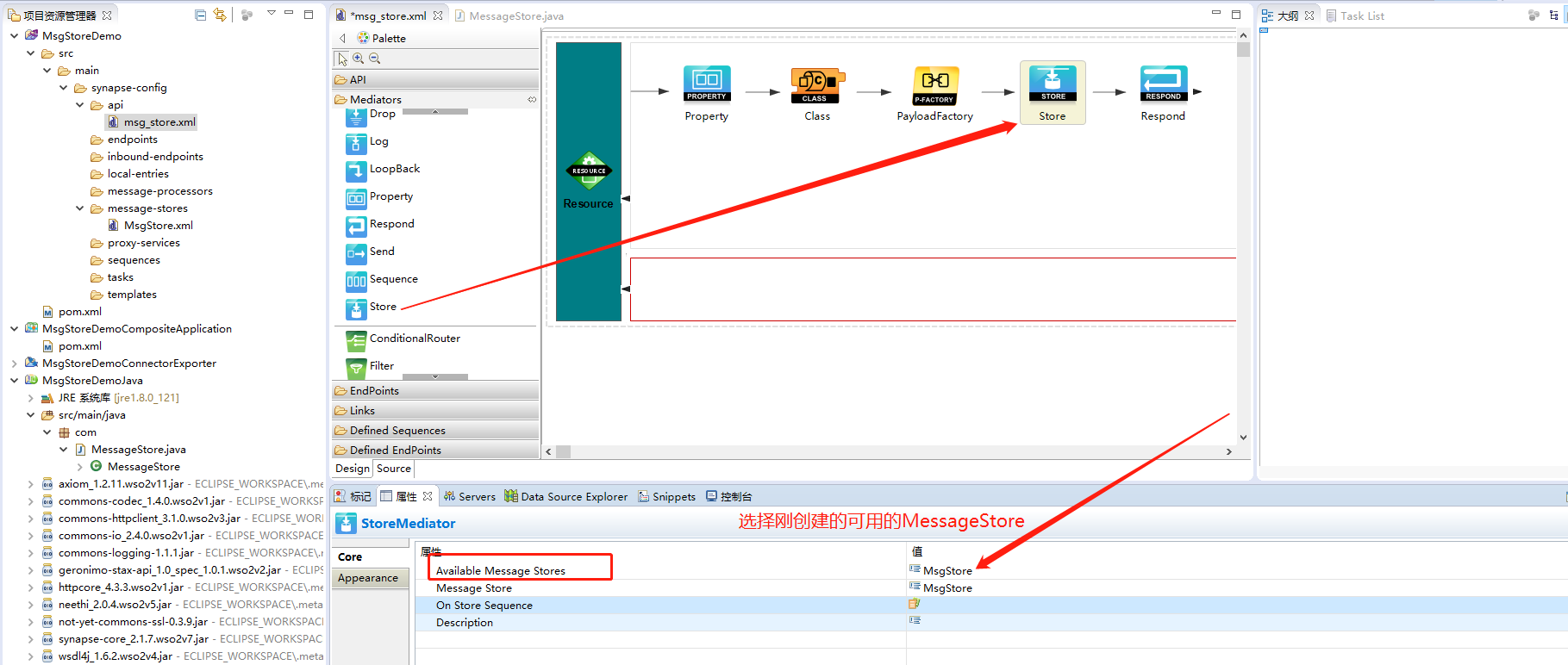Pin the Mediators palette drawer
1568x665 pixels.
pyautogui.click(x=532, y=100)
